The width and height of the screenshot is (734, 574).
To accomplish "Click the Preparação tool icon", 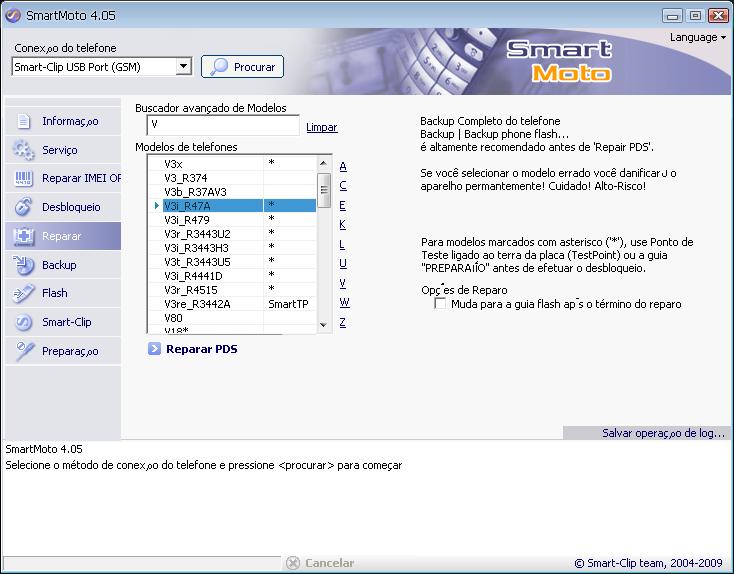I will coord(24,351).
